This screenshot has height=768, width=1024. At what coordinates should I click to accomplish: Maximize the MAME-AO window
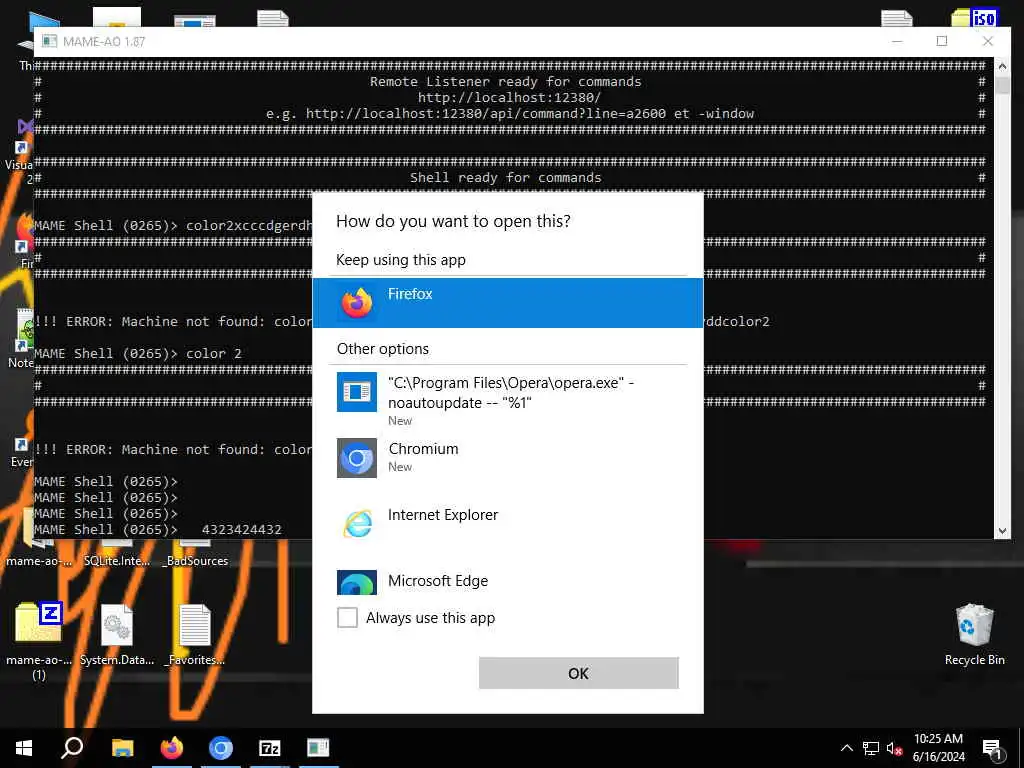pos(942,41)
